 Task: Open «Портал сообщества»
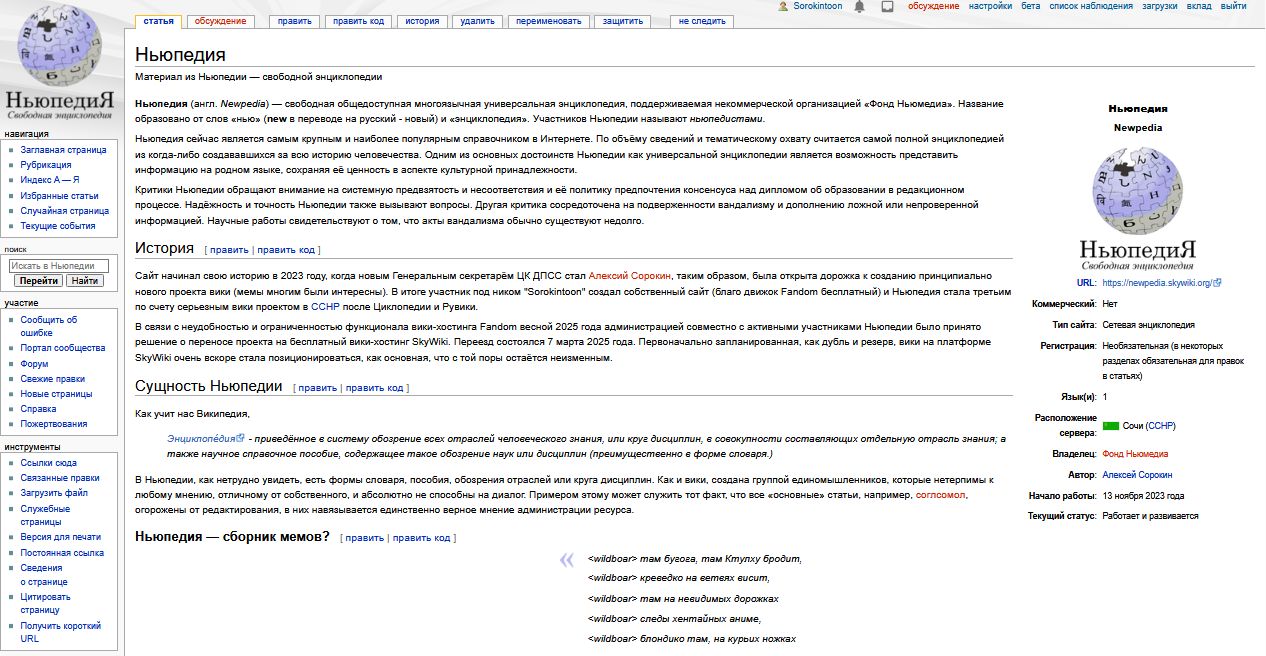(x=62, y=348)
